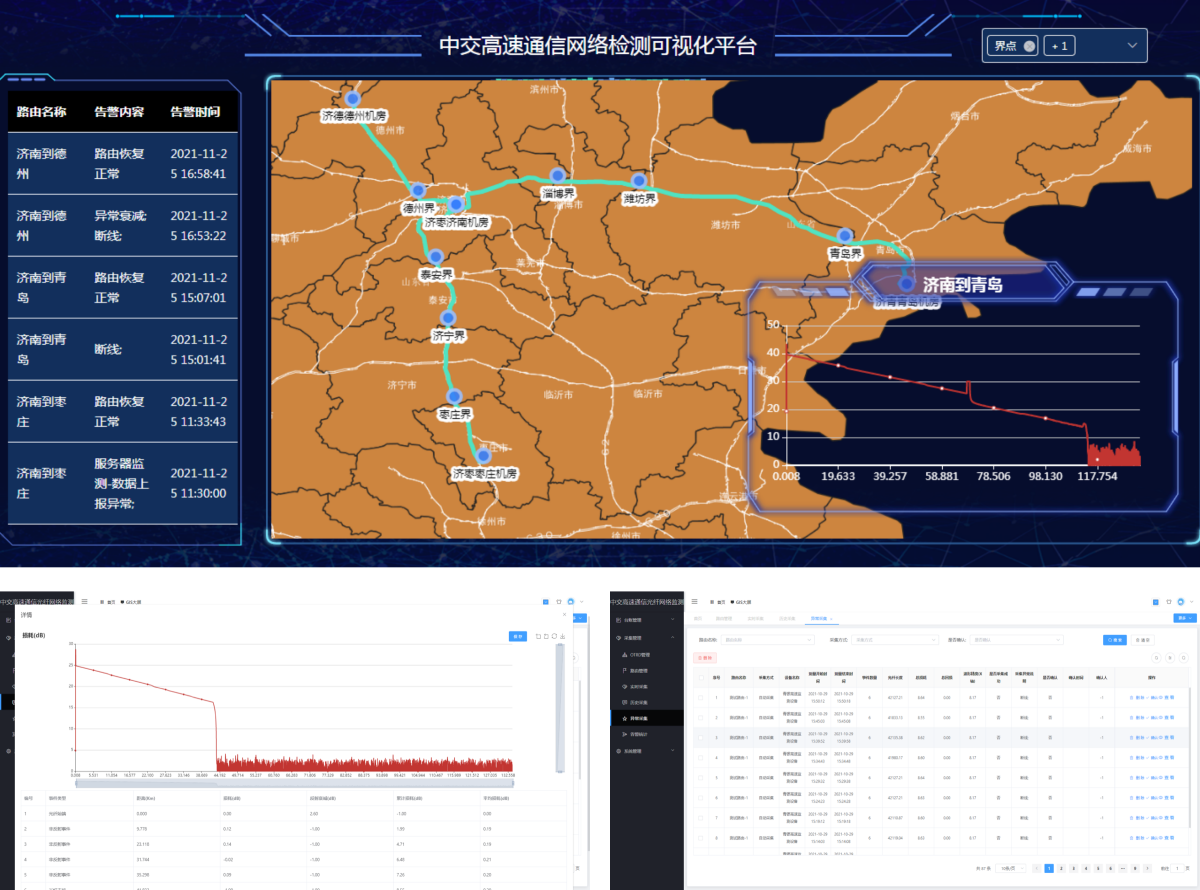Check the checkbox for table row 2
Viewport: 1200px width, 890px height.
[701, 717]
